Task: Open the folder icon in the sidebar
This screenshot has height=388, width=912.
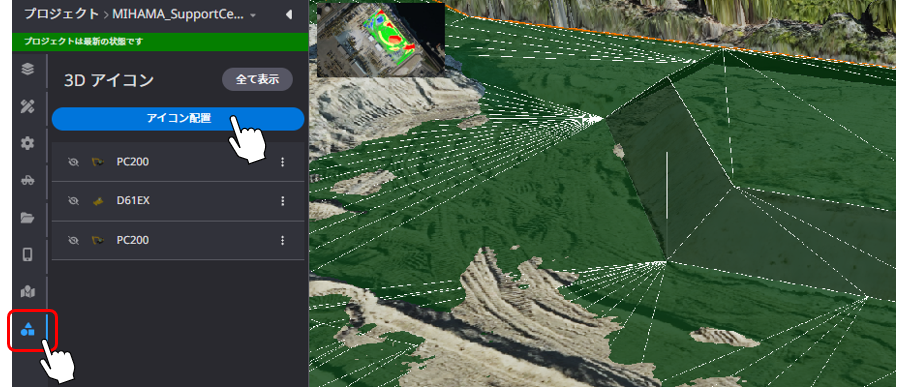Action: (x=27, y=218)
